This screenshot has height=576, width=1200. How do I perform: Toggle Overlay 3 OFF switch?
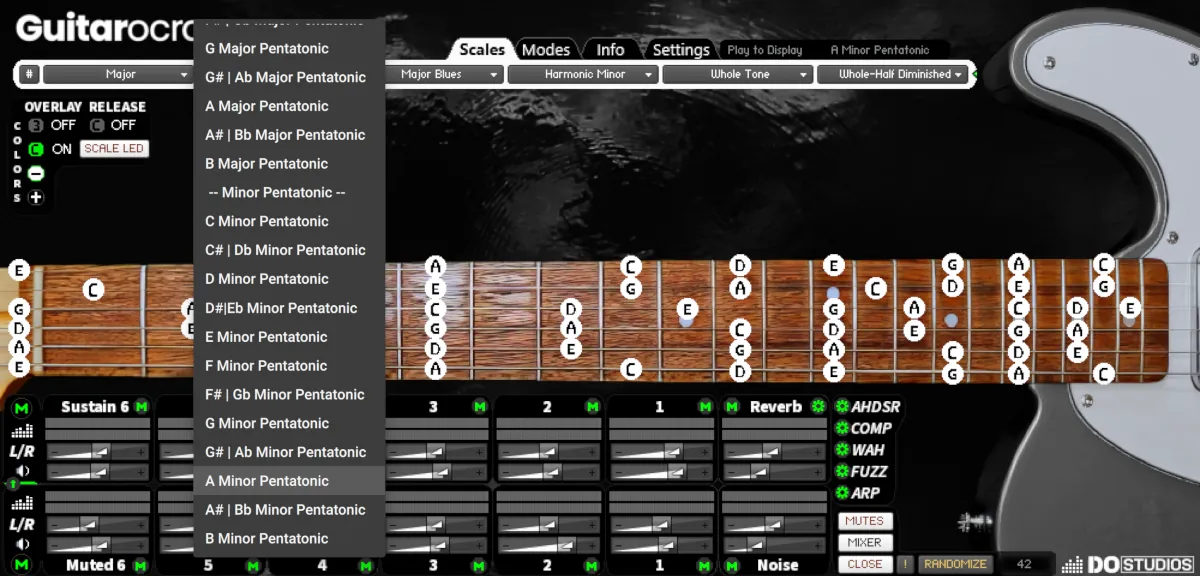pyautogui.click(x=36, y=125)
